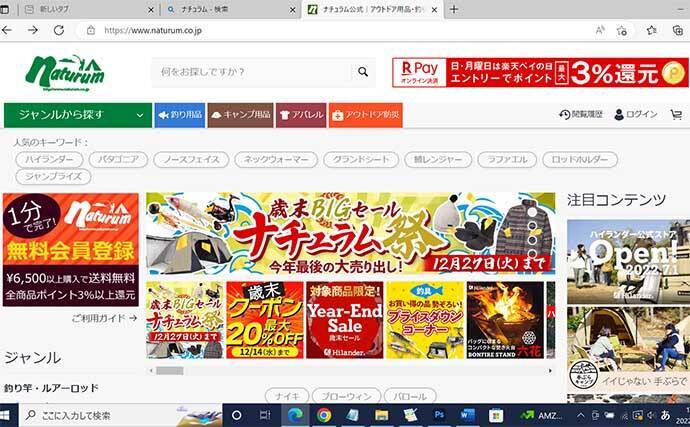Screen dimensions: 690x427
Task: Switch to the 新しいタブ tab
Action: tap(87, 9)
